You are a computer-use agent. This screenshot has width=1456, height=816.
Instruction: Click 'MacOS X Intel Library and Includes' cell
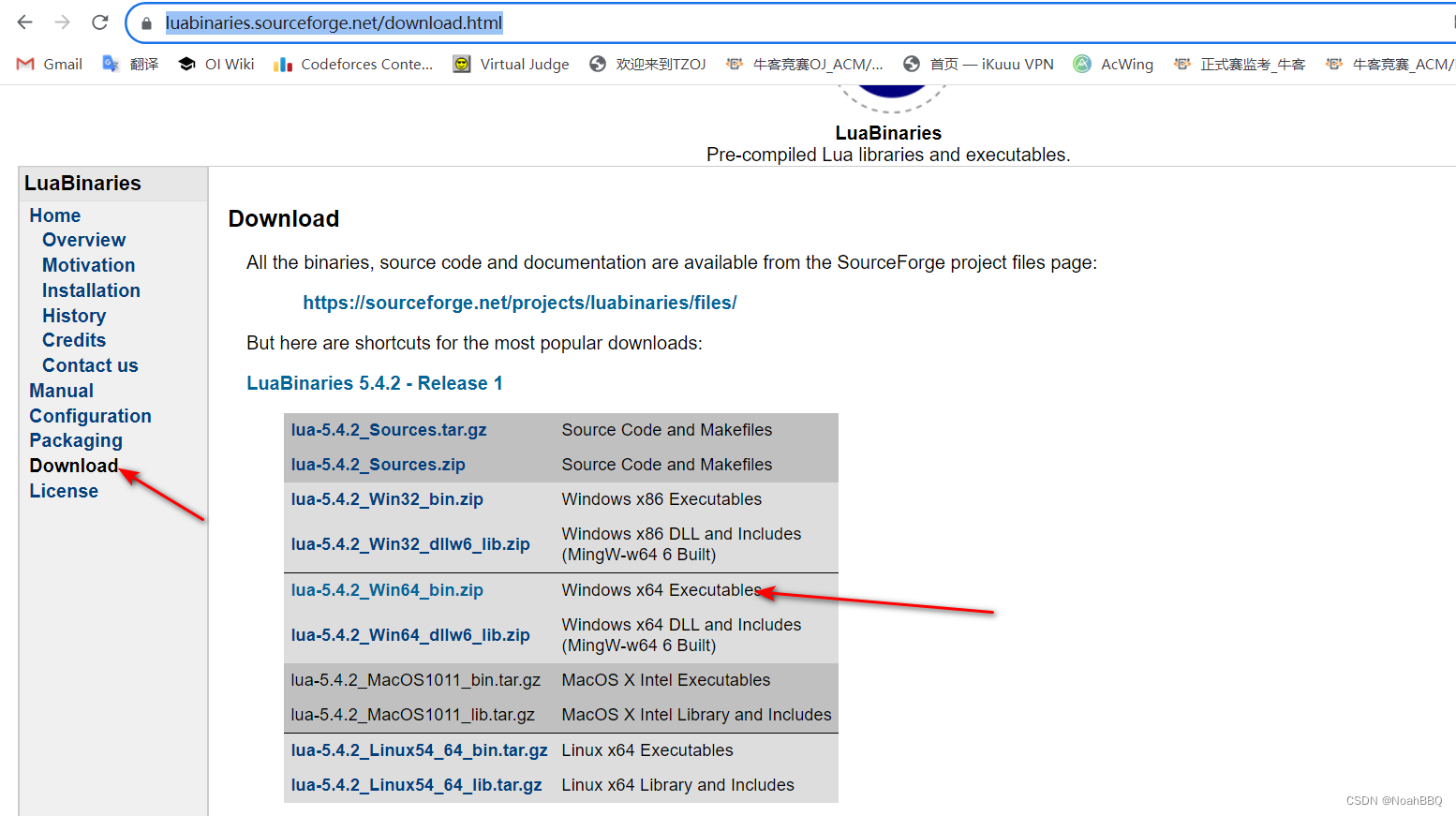pyautogui.click(x=696, y=715)
